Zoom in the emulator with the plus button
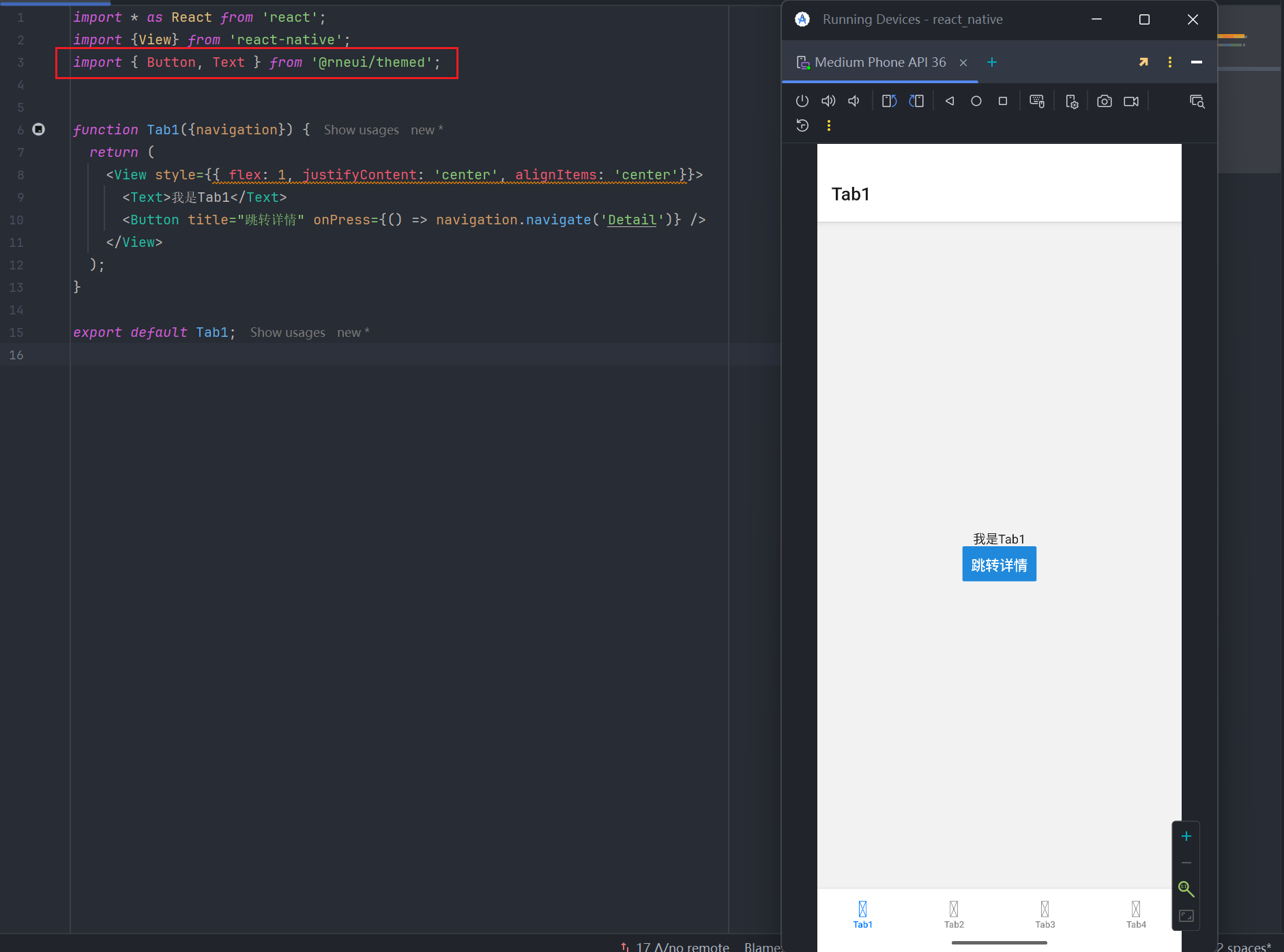Screen dimensions: 1284x952 [x=1186, y=836]
